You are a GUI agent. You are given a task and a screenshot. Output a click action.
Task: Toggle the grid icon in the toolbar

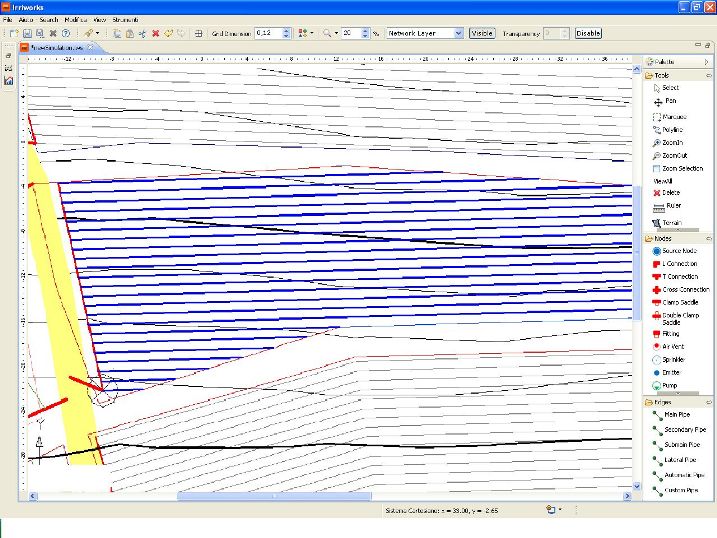(x=199, y=33)
